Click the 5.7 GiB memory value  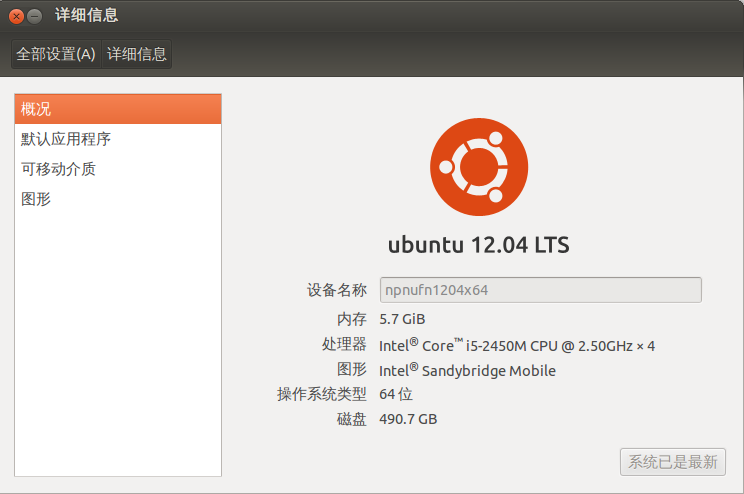click(x=402, y=319)
